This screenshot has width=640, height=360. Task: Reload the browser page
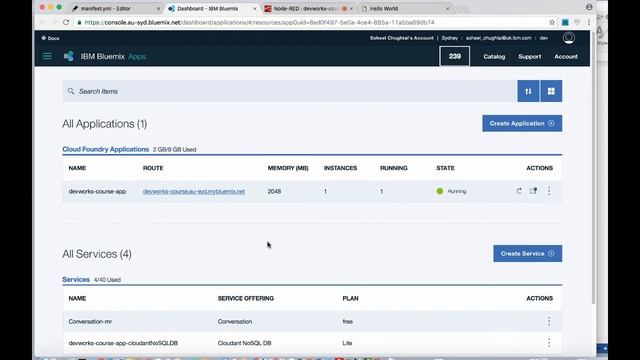66,22
